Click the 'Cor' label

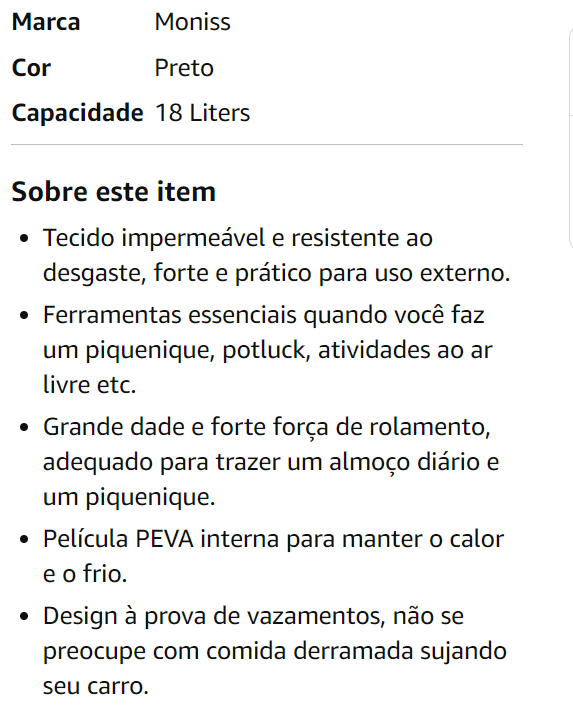pos(31,68)
